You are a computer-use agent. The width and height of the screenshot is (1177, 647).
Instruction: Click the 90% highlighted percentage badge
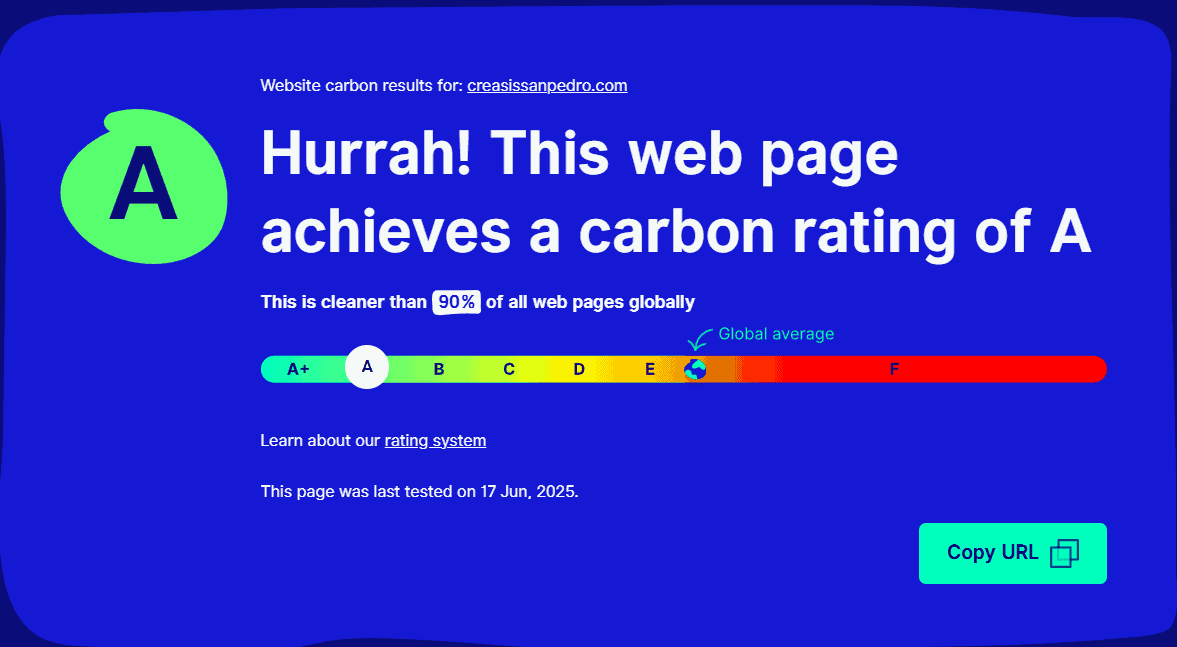pyautogui.click(x=456, y=302)
